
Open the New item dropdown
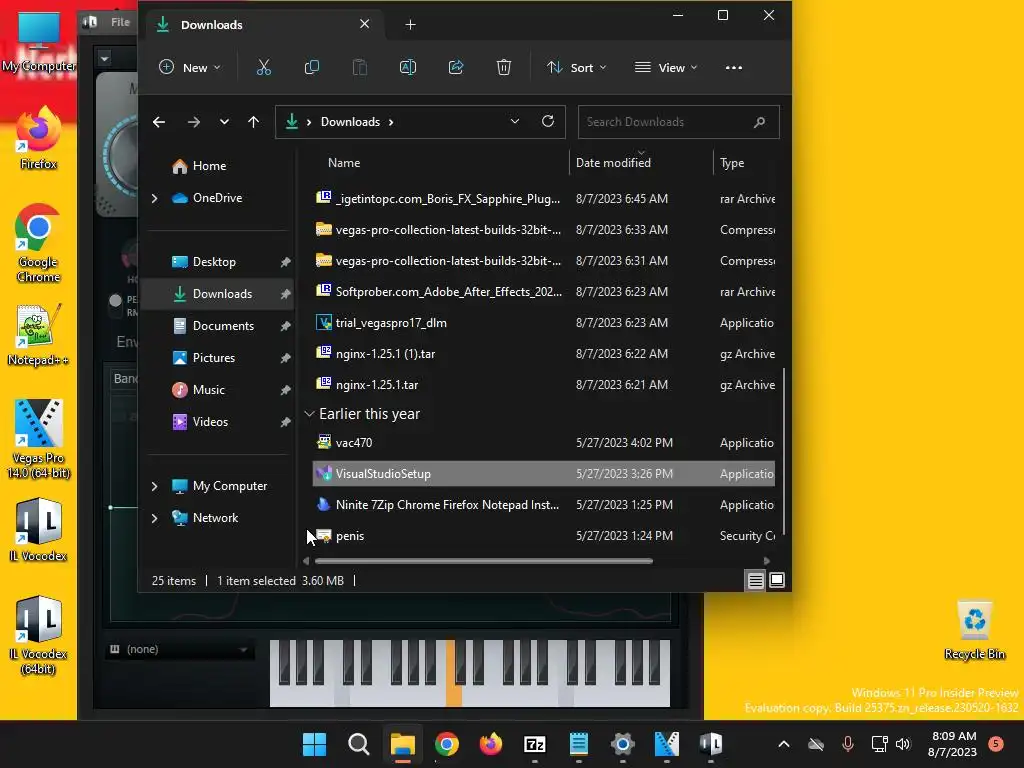pyautogui.click(x=190, y=67)
